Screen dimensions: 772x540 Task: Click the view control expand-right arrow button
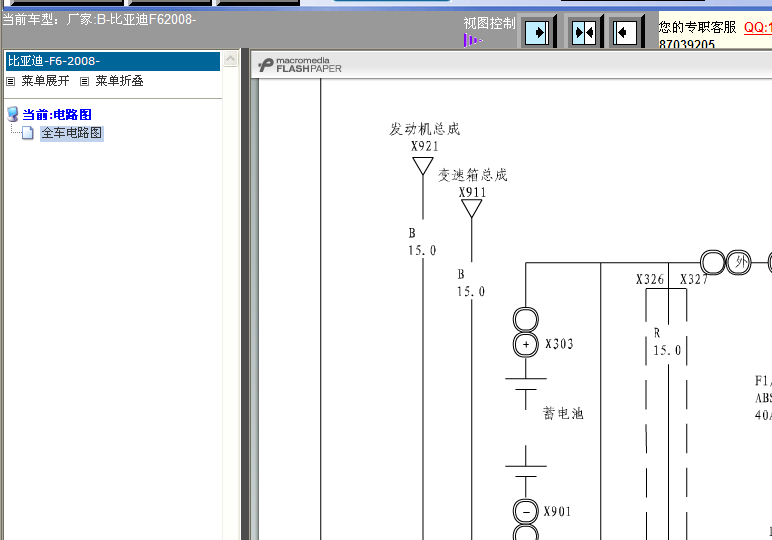[x=537, y=33]
